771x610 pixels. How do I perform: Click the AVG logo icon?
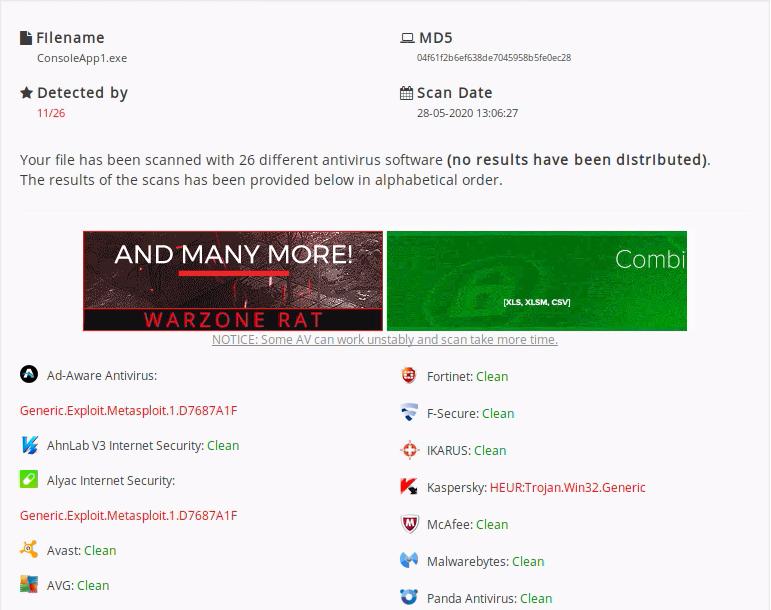29,584
